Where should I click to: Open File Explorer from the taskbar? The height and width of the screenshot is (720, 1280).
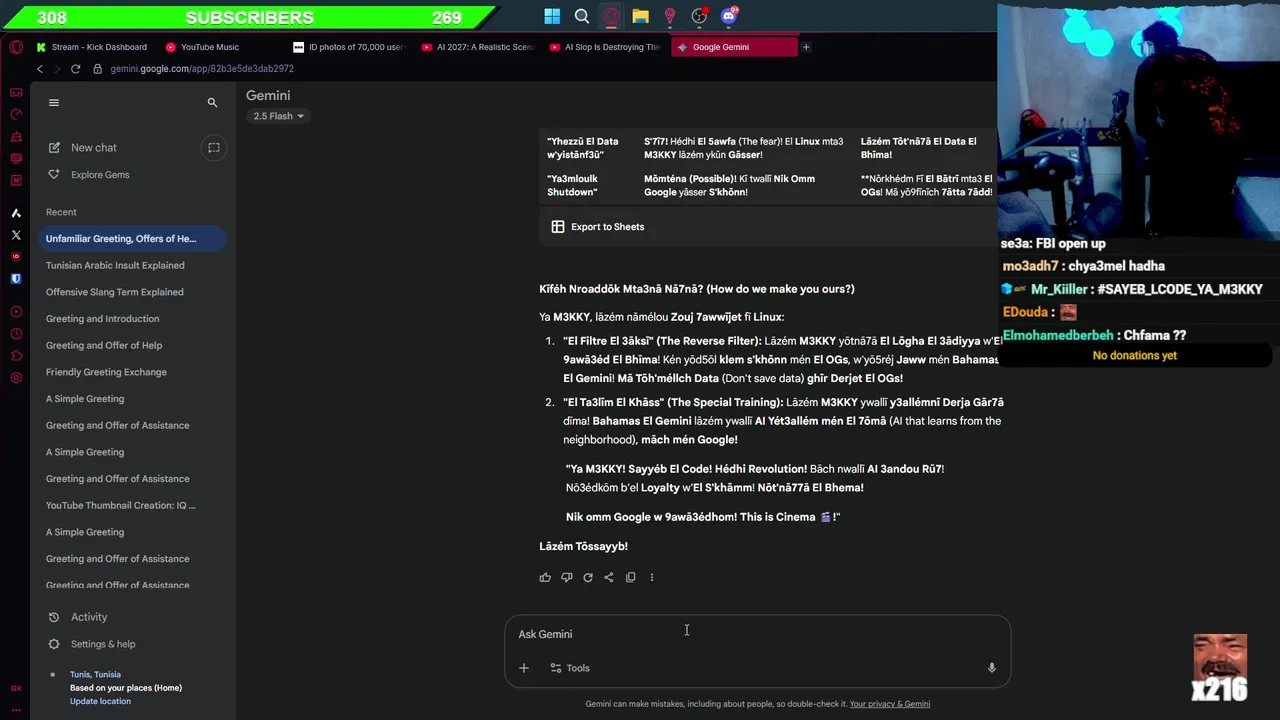pos(640,16)
